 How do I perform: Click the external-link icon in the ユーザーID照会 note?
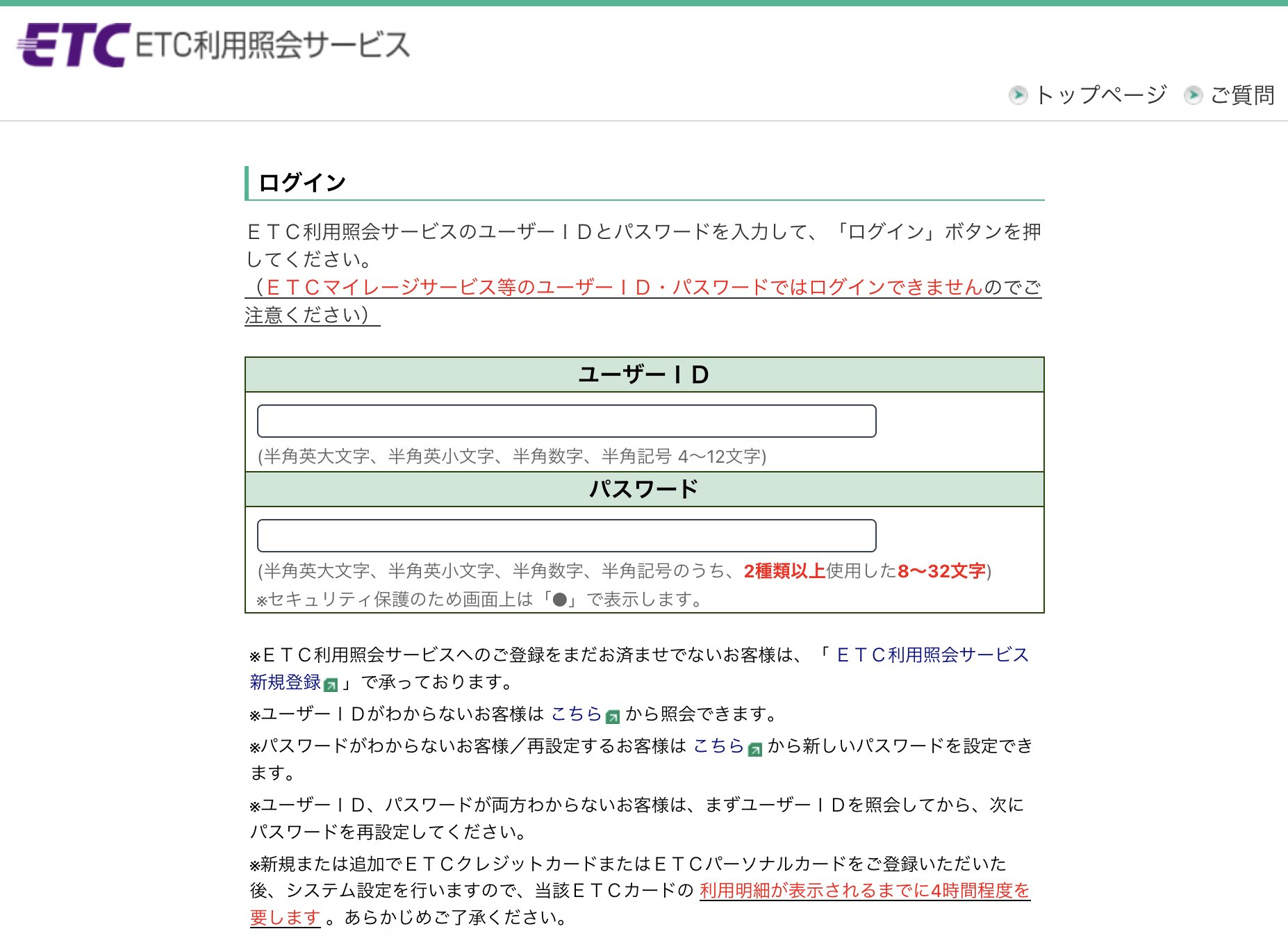[612, 716]
